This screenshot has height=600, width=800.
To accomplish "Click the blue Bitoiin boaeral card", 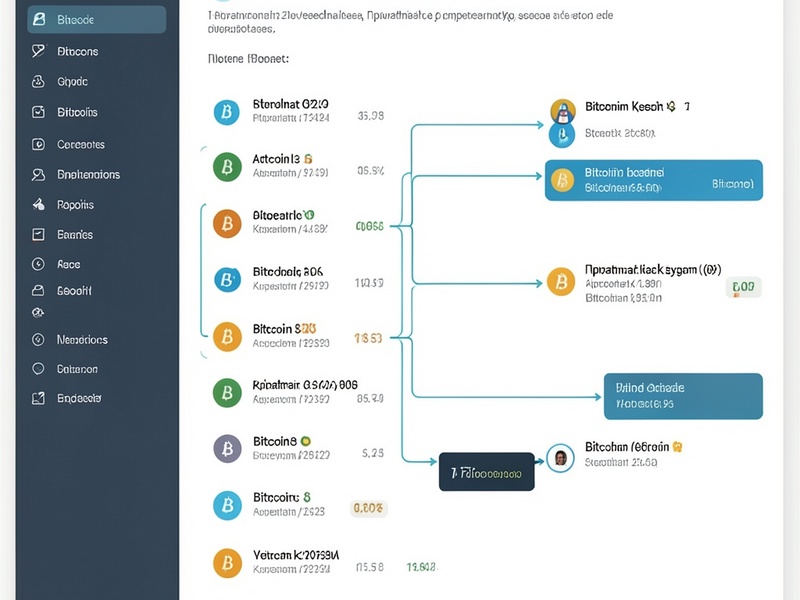I will click(x=654, y=180).
